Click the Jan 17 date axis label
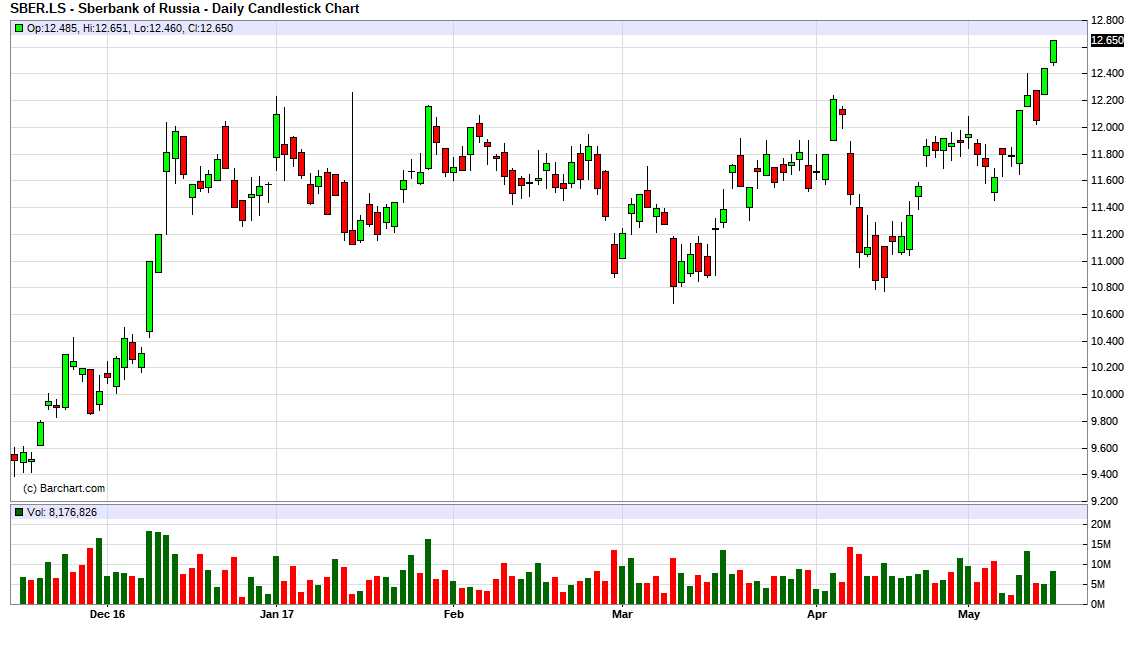This screenshot has height=645, width=1129. point(277,614)
